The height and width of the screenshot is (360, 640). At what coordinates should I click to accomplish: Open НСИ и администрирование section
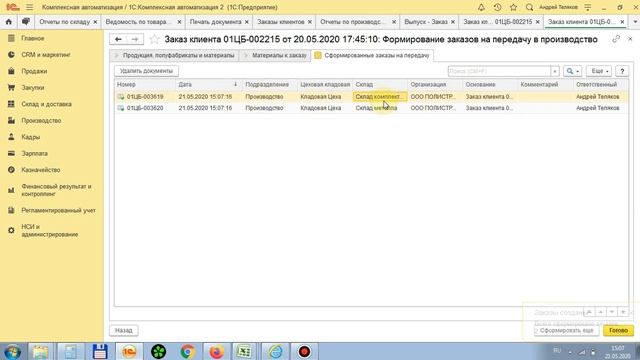(x=49, y=231)
